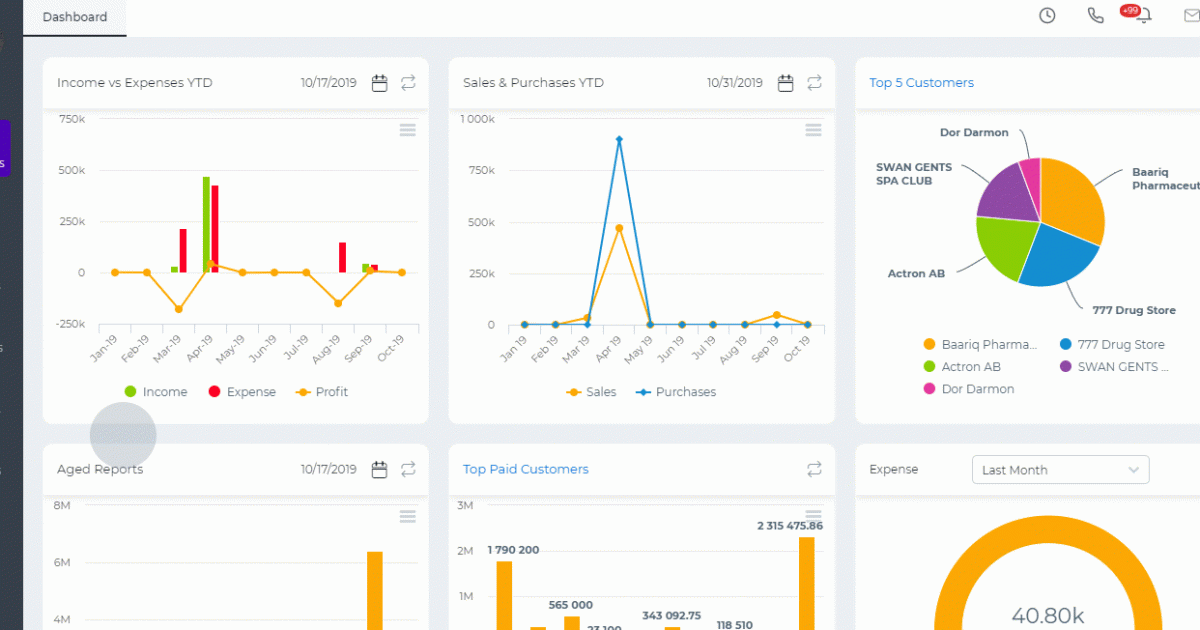Toggle SWAN GENTS legend entry
The width and height of the screenshot is (1200, 630).
[1114, 367]
